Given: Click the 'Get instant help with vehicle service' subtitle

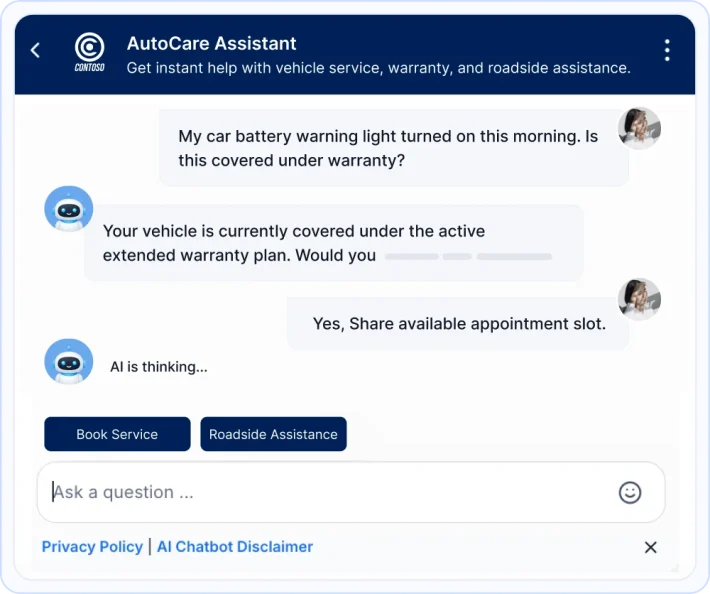Looking at the screenshot, I should [379, 68].
